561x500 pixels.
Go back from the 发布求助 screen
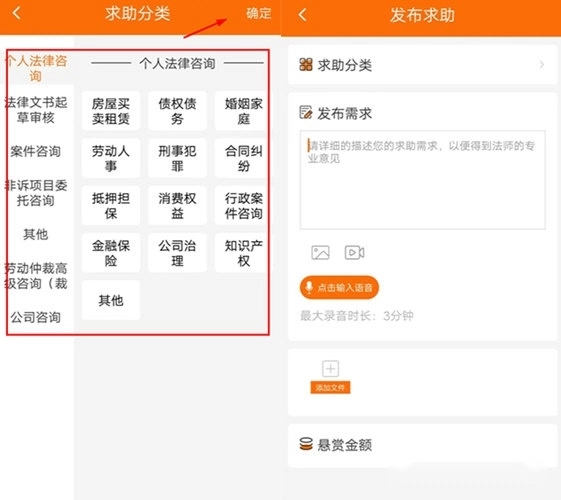click(302, 15)
